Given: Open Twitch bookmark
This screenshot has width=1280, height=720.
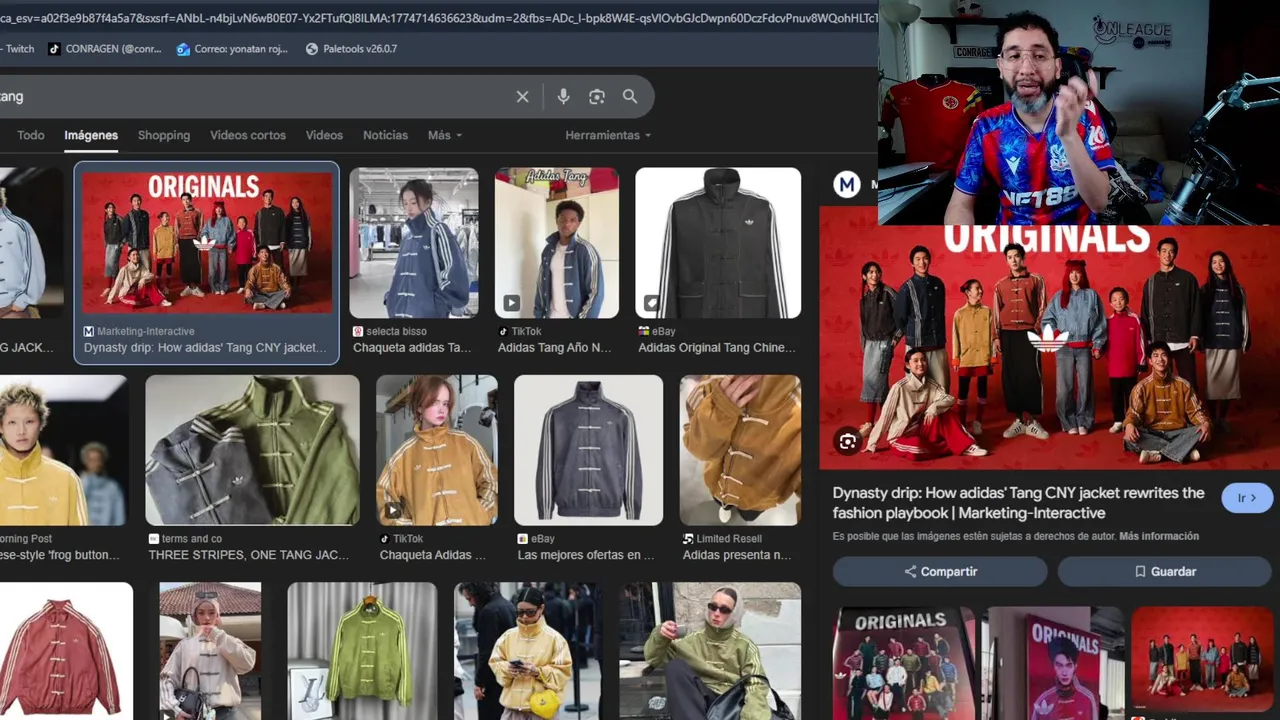Looking at the screenshot, I should tap(17, 48).
